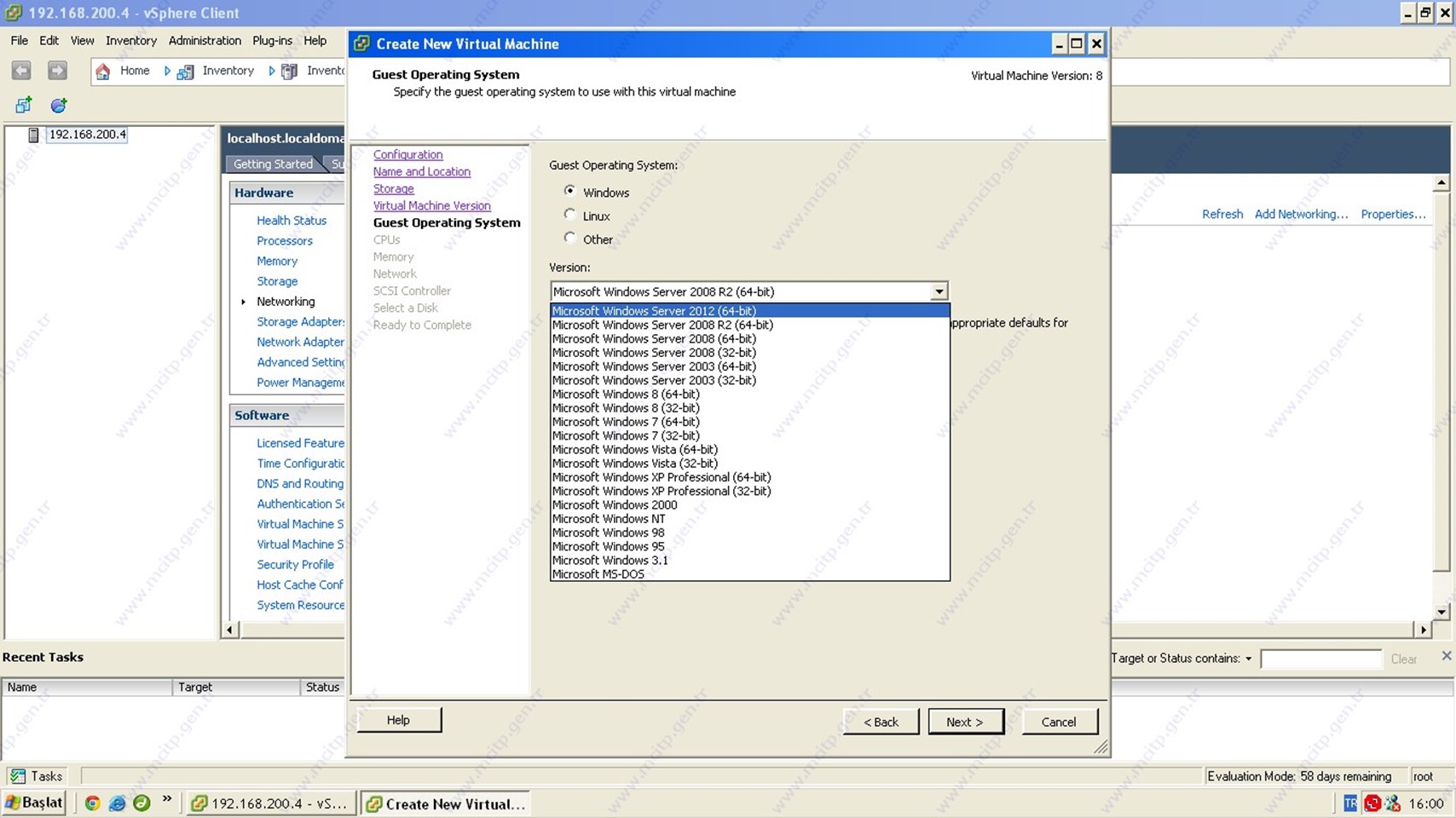Image resolution: width=1456 pixels, height=818 pixels.
Task: Click the Status column header in Recent Tasks
Action: tap(322, 687)
